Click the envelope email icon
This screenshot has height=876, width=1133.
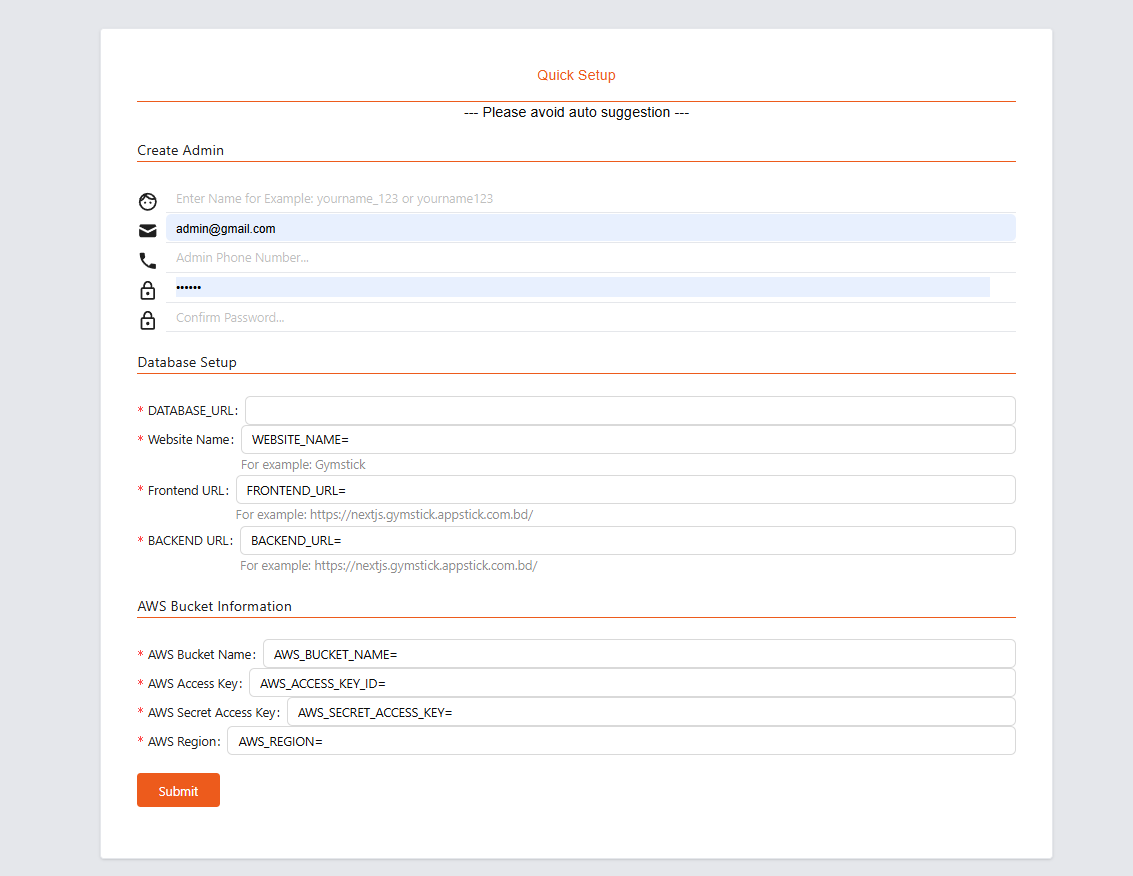point(148,231)
